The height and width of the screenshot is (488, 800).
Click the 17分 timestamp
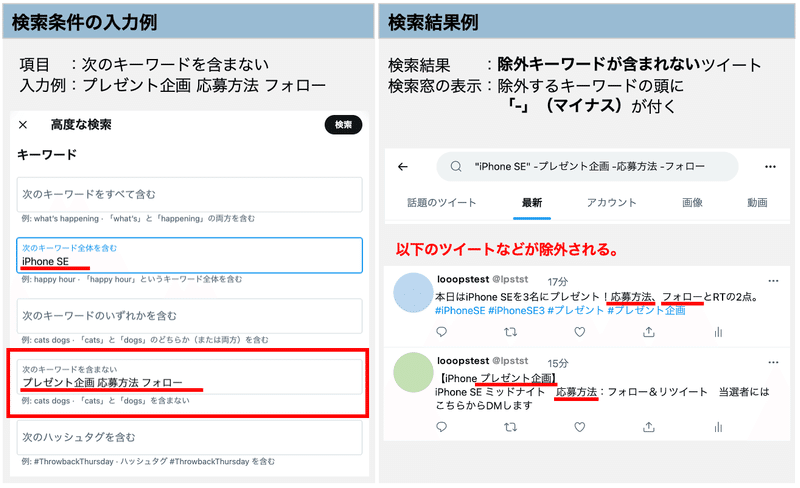coord(558,281)
